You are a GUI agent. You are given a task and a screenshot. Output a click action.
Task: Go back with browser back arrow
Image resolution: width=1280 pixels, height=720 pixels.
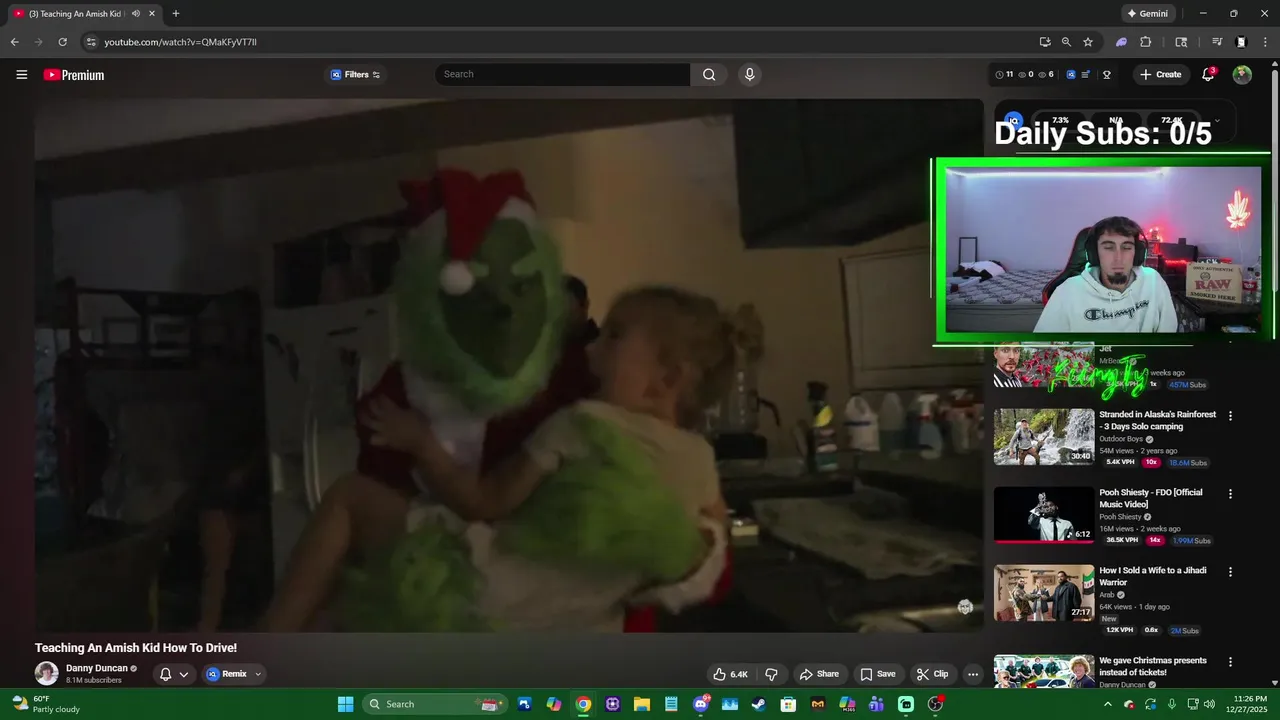[14, 42]
